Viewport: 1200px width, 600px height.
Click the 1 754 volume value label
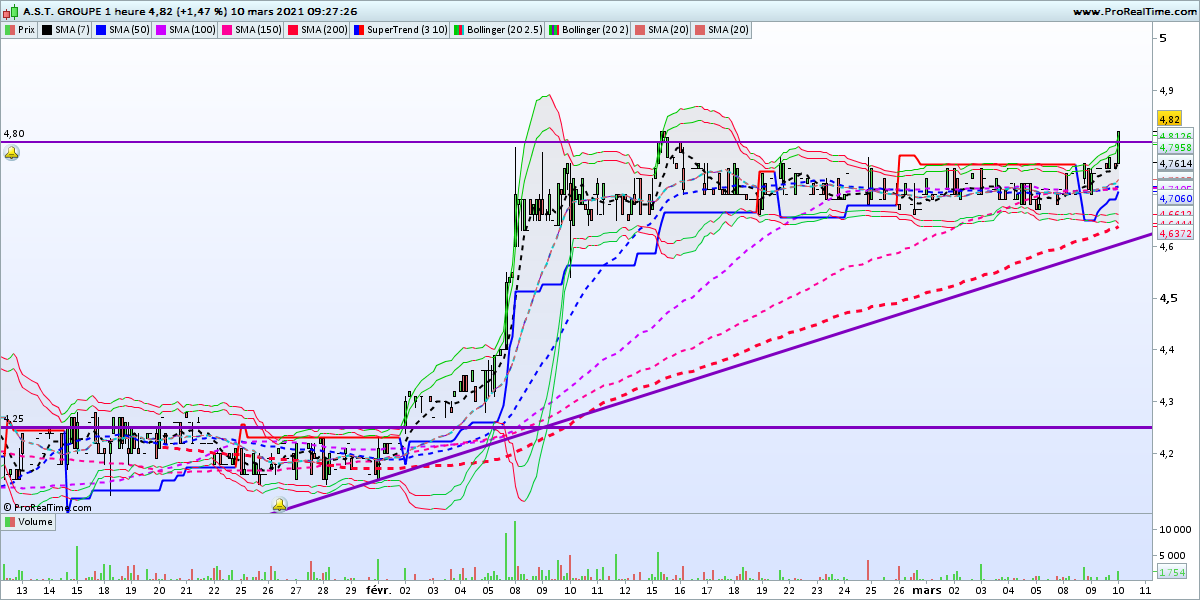point(1171,572)
